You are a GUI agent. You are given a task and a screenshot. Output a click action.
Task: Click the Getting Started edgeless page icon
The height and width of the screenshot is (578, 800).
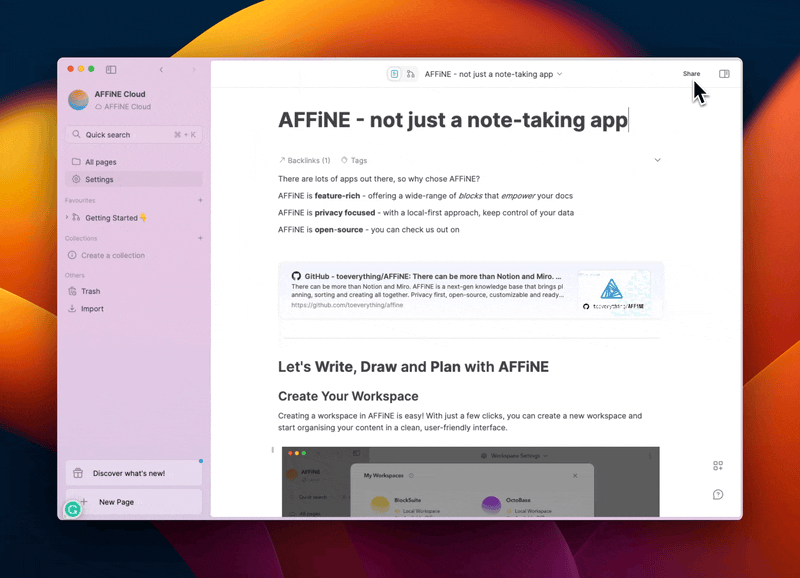click(76, 217)
